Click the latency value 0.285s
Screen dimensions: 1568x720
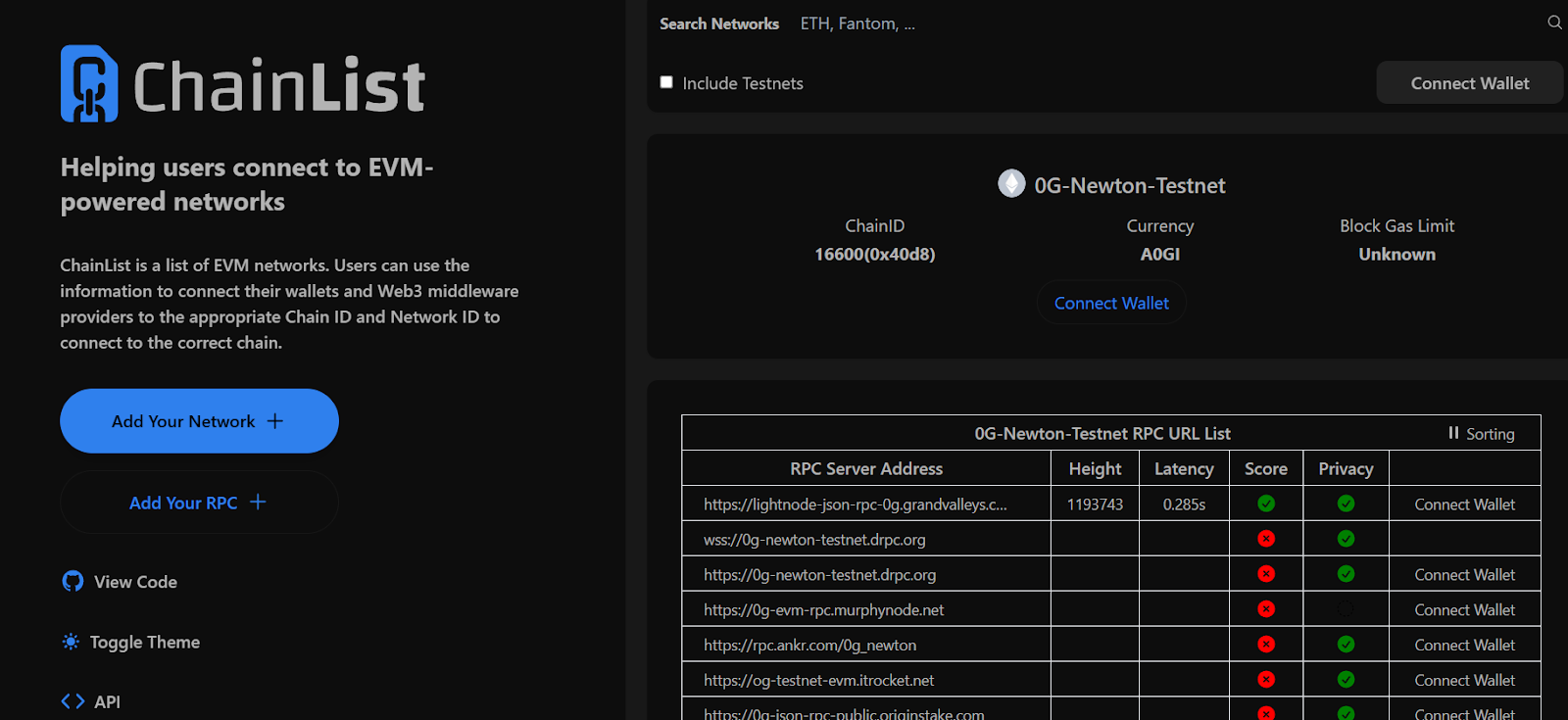[x=1184, y=504]
